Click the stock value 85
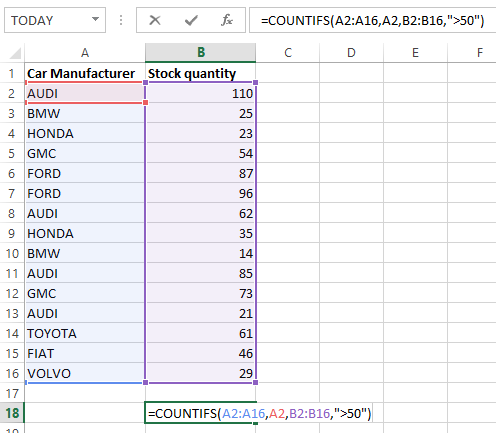 [201, 273]
